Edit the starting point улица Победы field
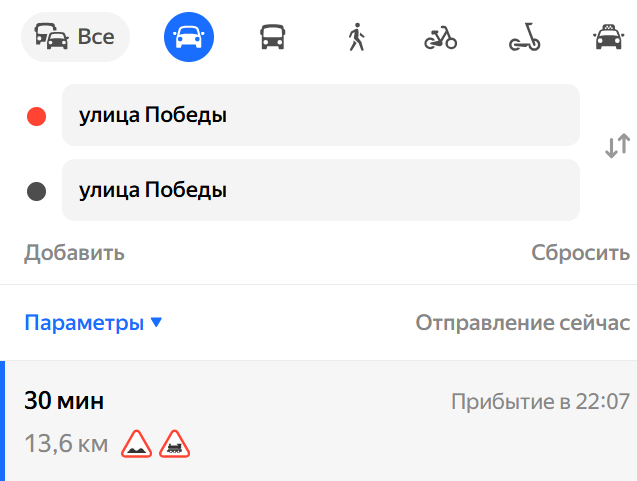 pyautogui.click(x=320, y=115)
